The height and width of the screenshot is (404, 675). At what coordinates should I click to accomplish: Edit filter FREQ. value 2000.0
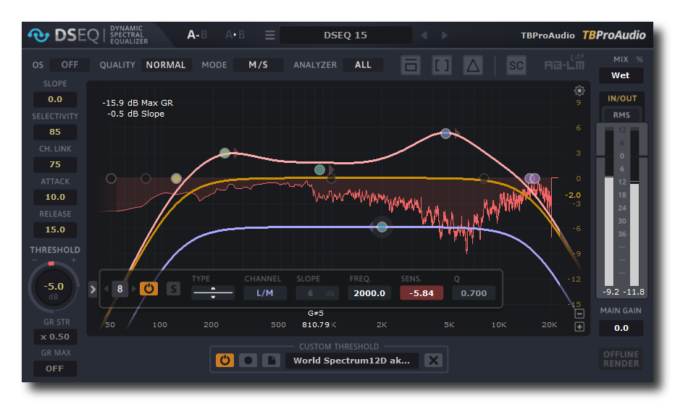pos(369,293)
